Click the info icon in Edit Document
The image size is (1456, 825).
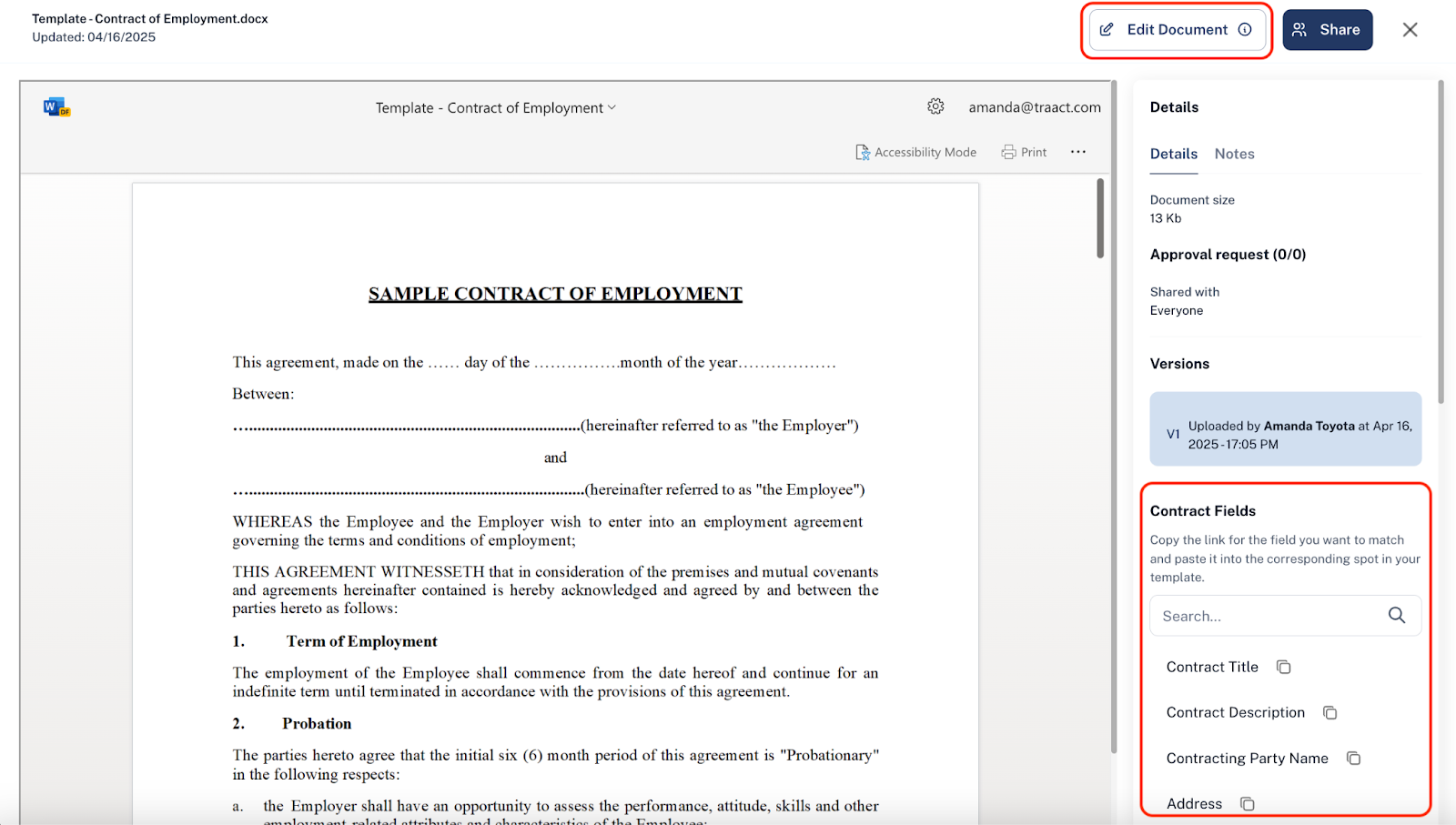[x=1245, y=30]
